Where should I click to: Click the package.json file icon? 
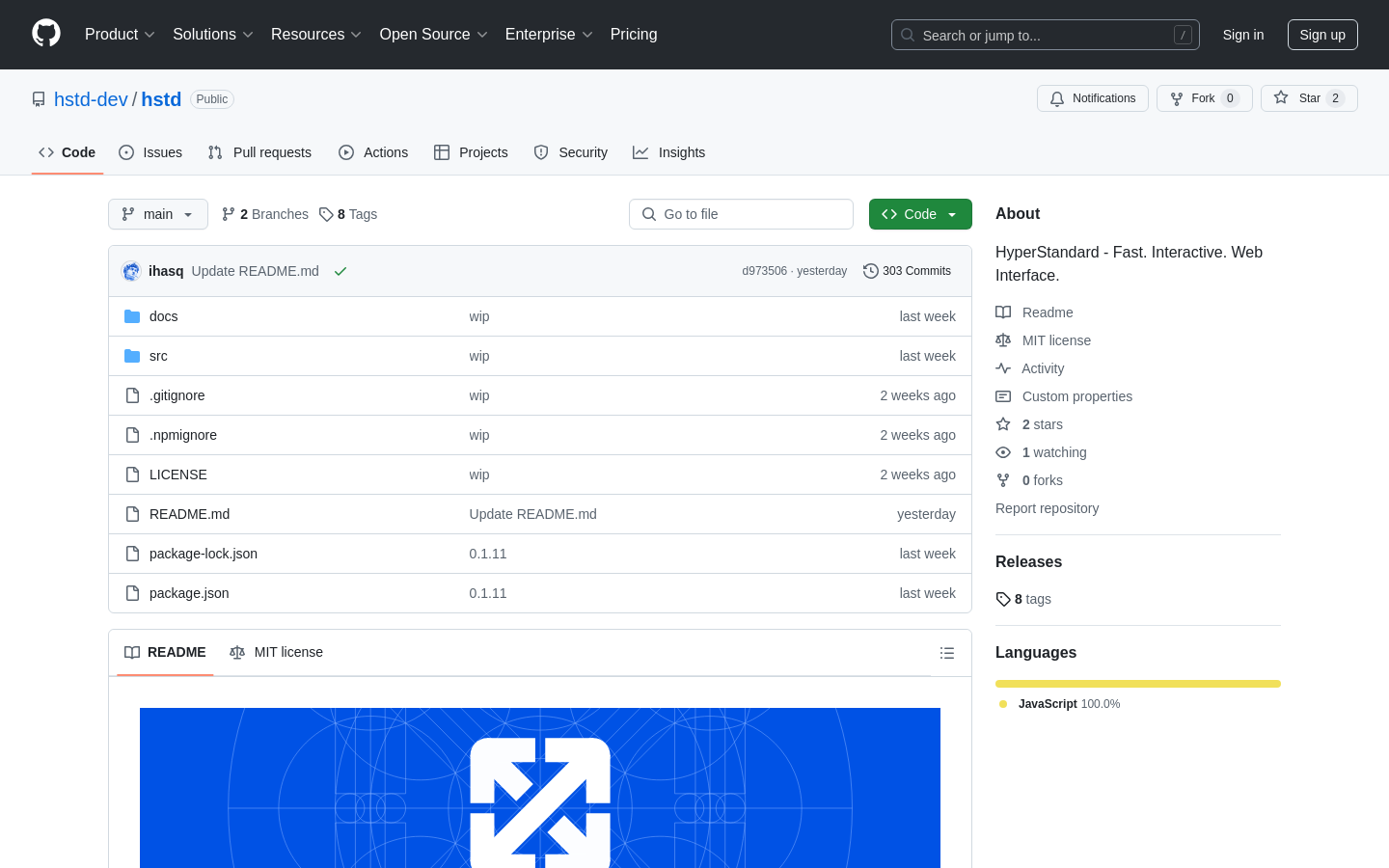tap(132, 593)
